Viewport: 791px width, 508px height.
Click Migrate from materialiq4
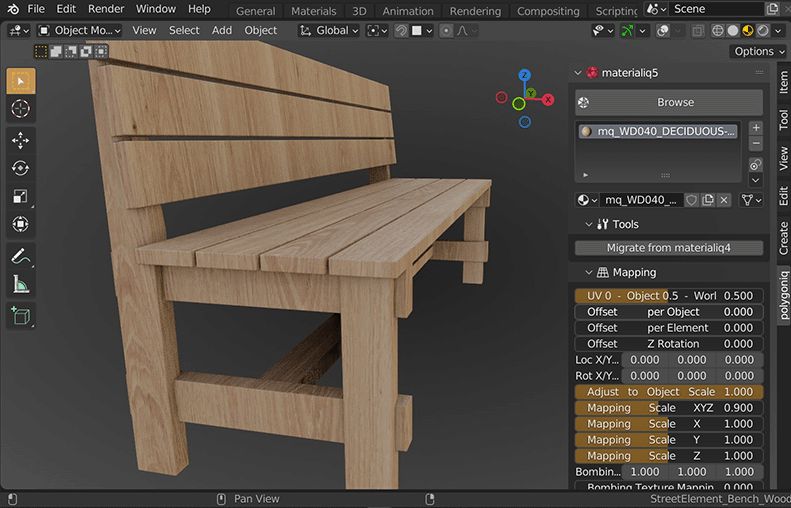[x=669, y=248]
